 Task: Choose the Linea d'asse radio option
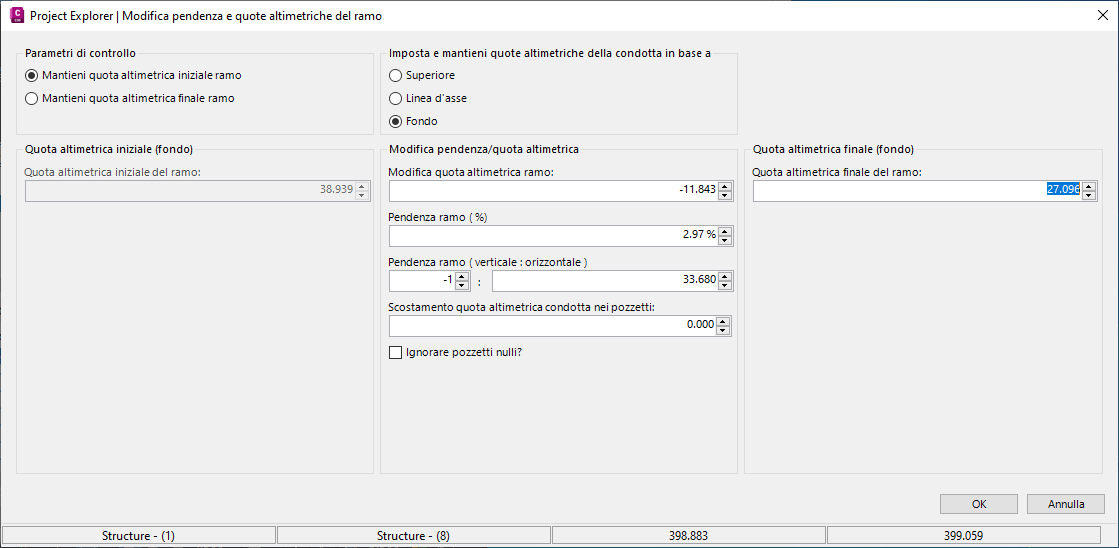(396, 98)
